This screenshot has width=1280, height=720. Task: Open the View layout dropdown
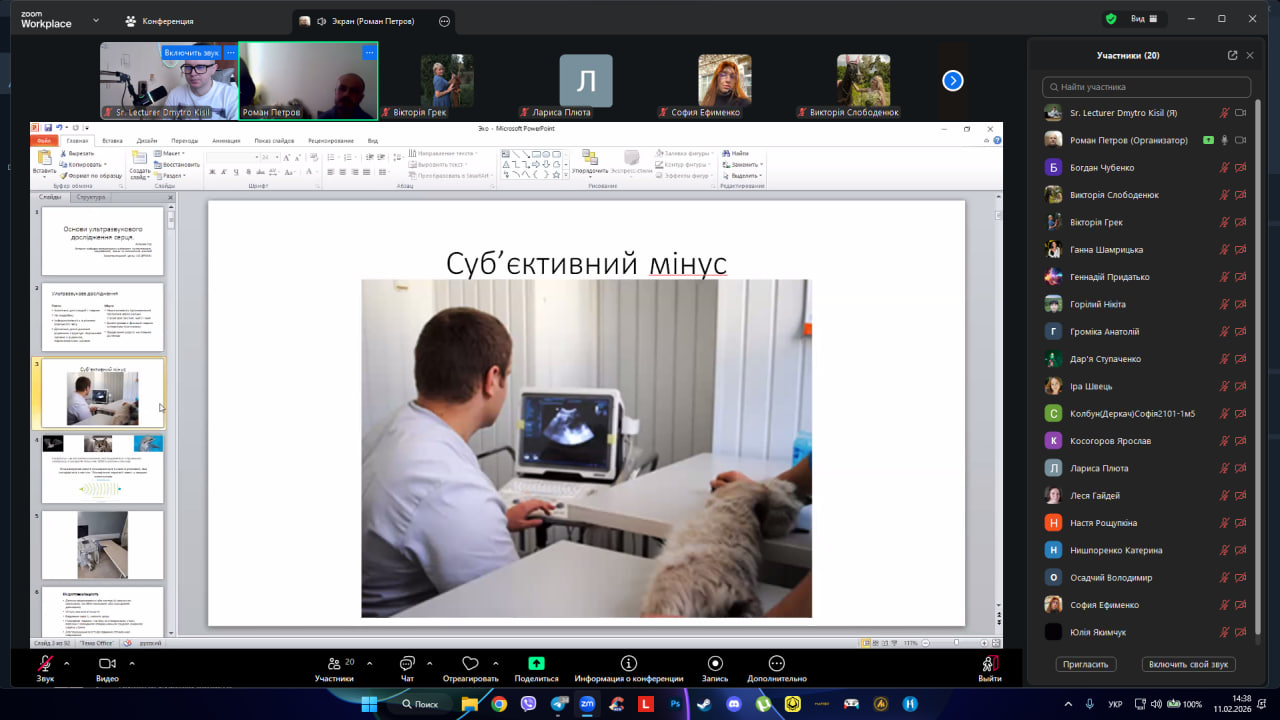pyautogui.click(x=1143, y=19)
